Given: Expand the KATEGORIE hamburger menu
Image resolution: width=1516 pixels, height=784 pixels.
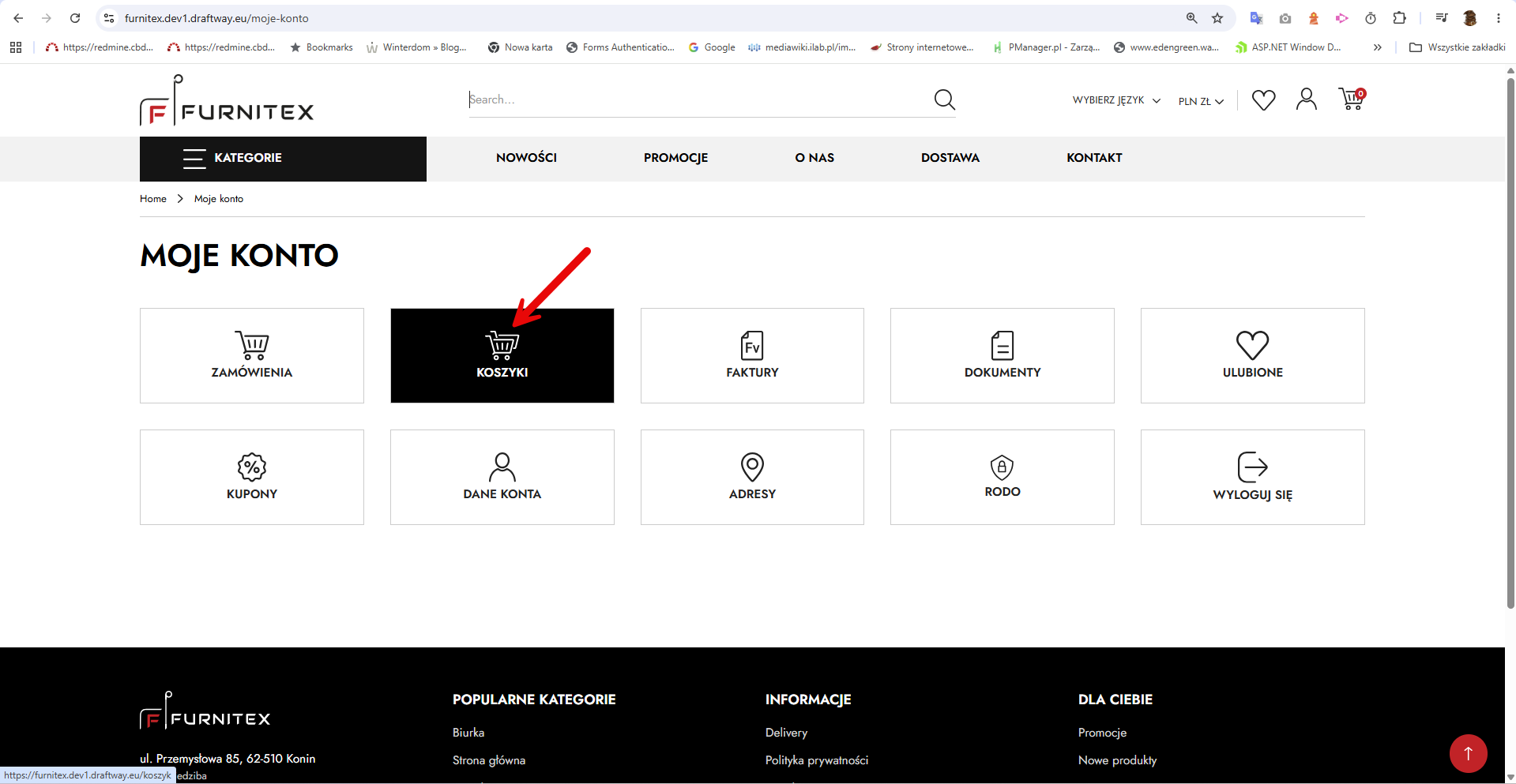Looking at the screenshot, I should coord(283,159).
